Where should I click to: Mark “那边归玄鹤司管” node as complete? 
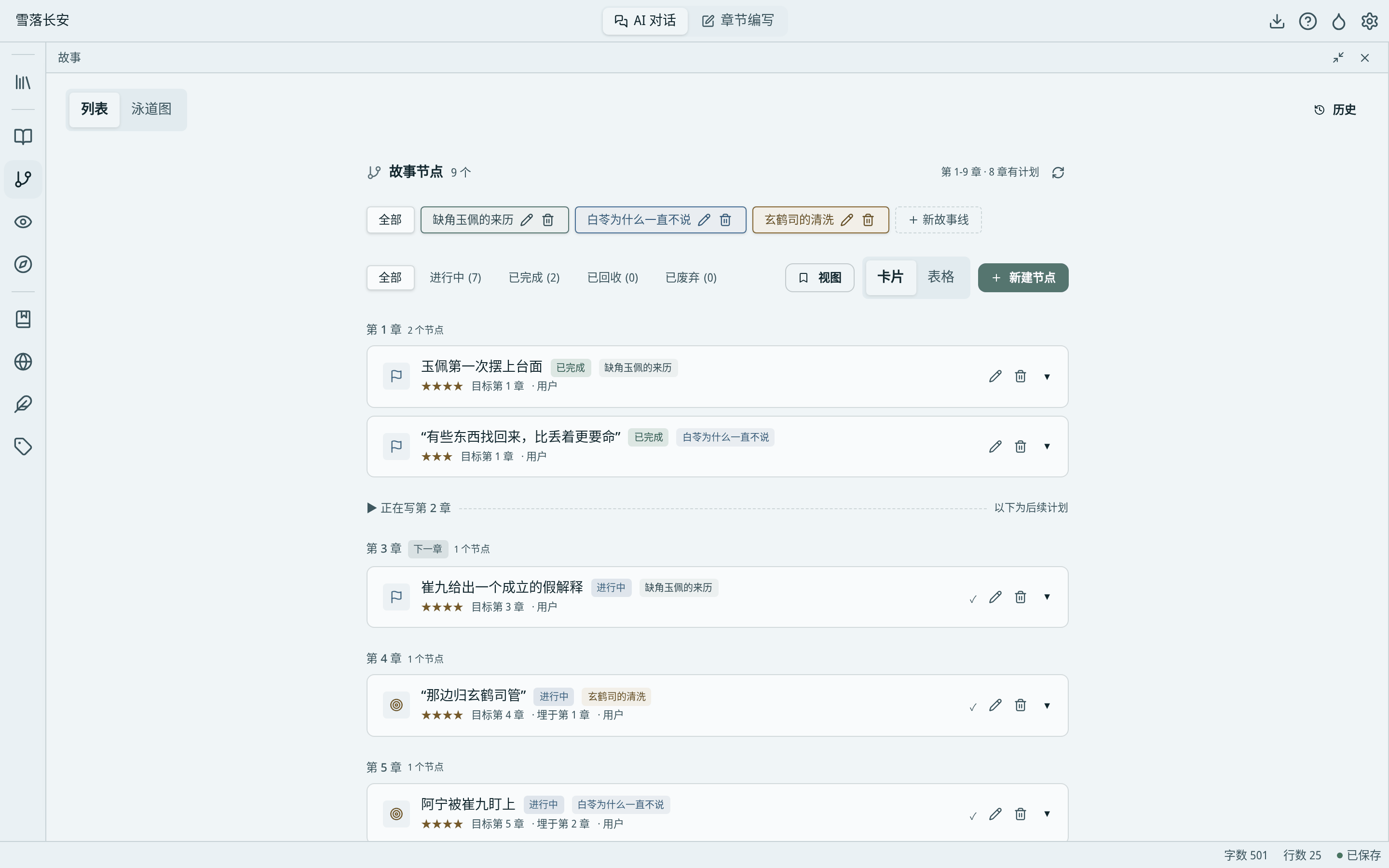pos(973,706)
